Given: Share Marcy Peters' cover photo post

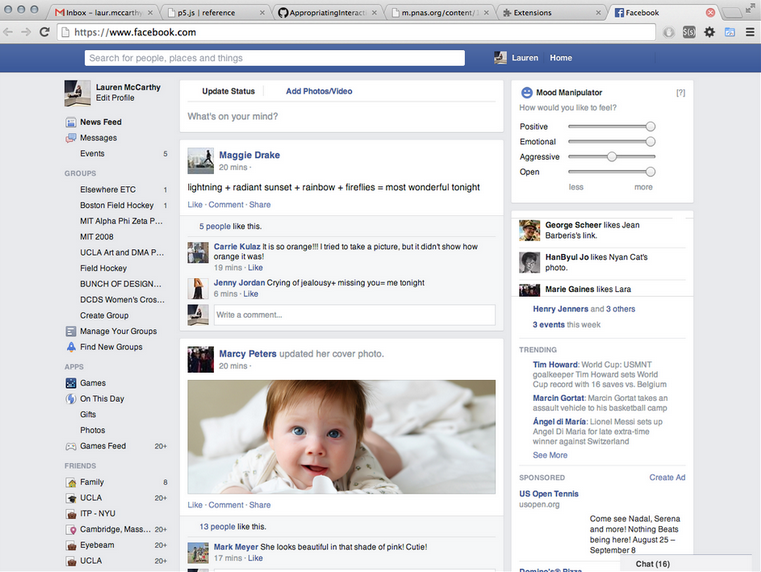Looking at the screenshot, I should (260, 505).
